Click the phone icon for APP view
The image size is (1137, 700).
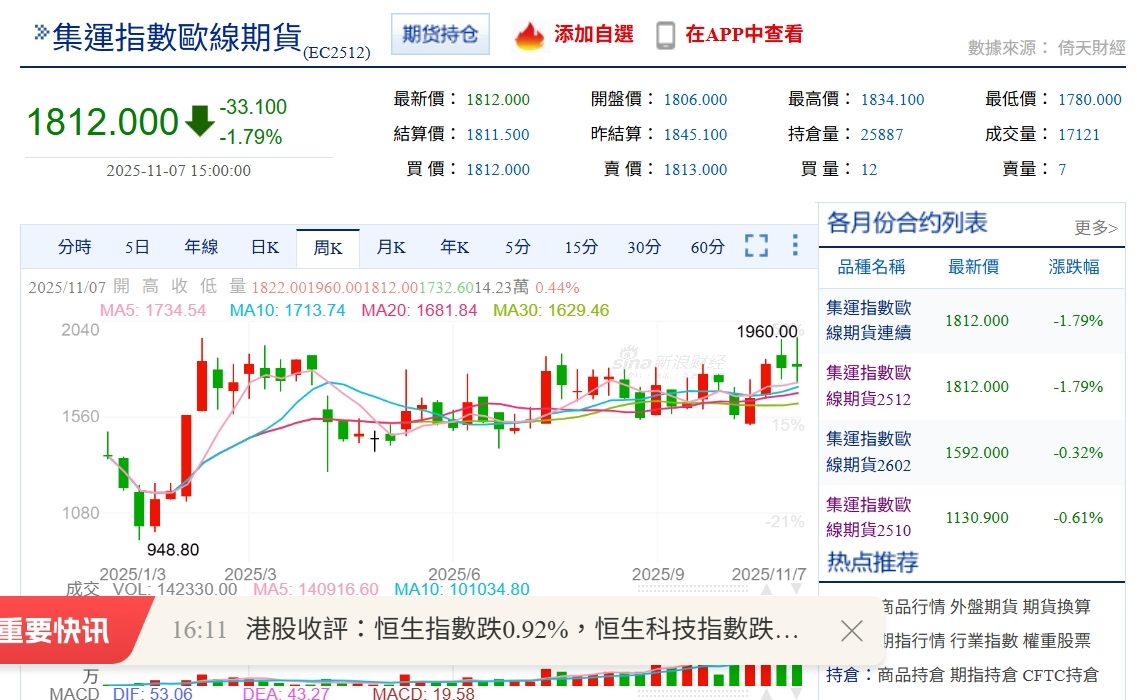click(x=665, y=35)
